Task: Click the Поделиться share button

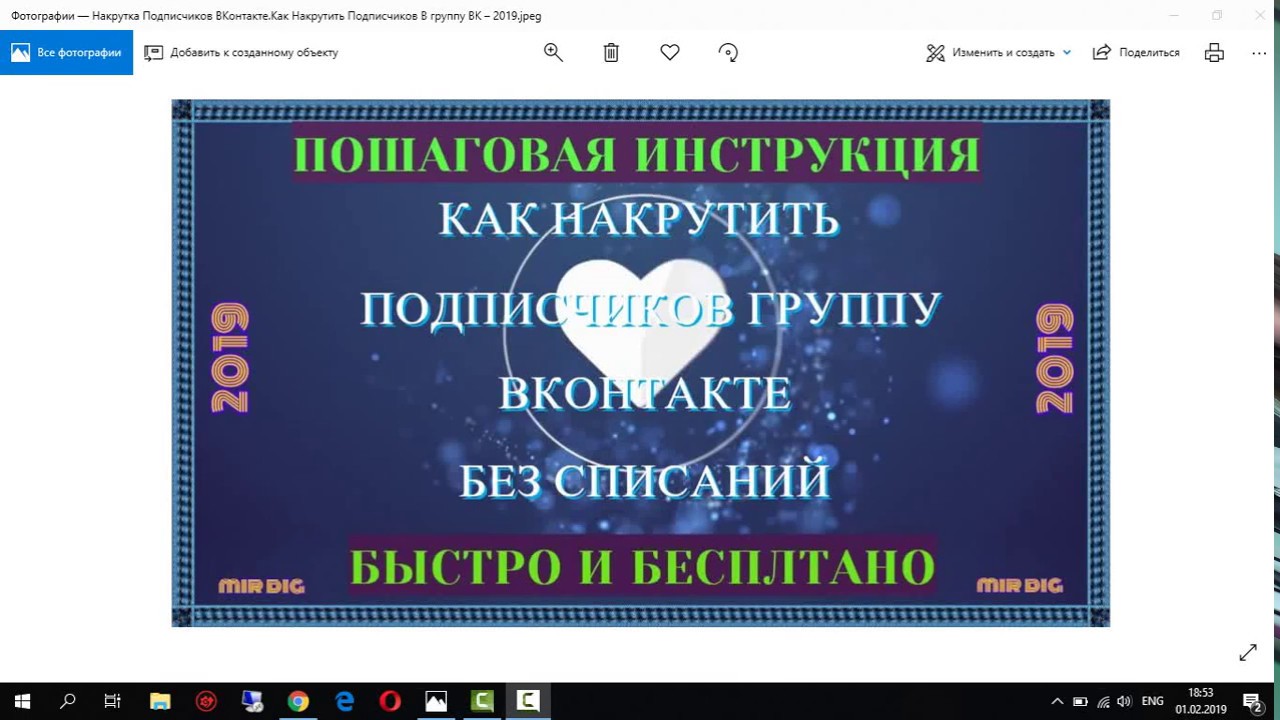Action: coord(1136,53)
